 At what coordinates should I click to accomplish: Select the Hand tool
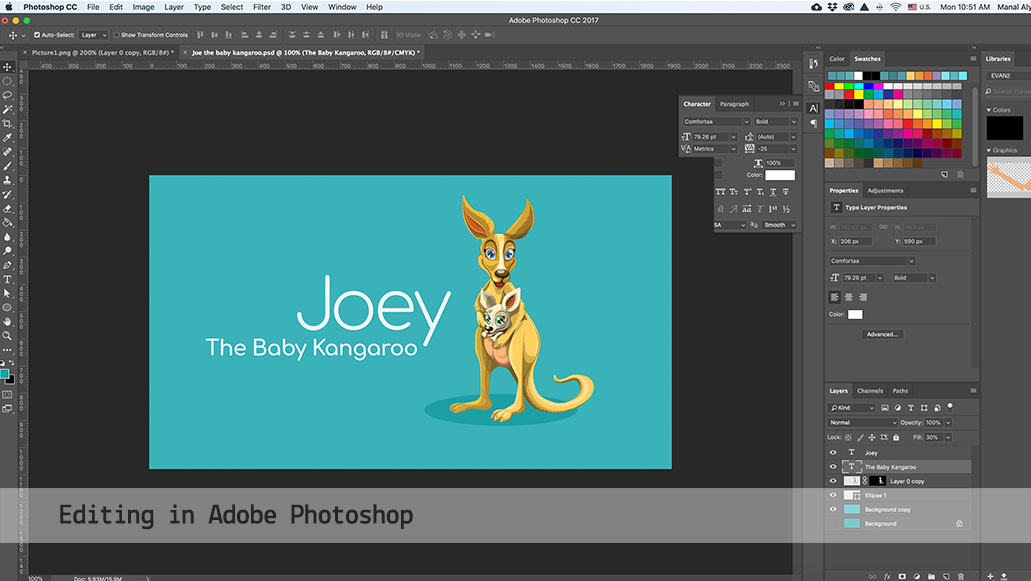click(7, 322)
